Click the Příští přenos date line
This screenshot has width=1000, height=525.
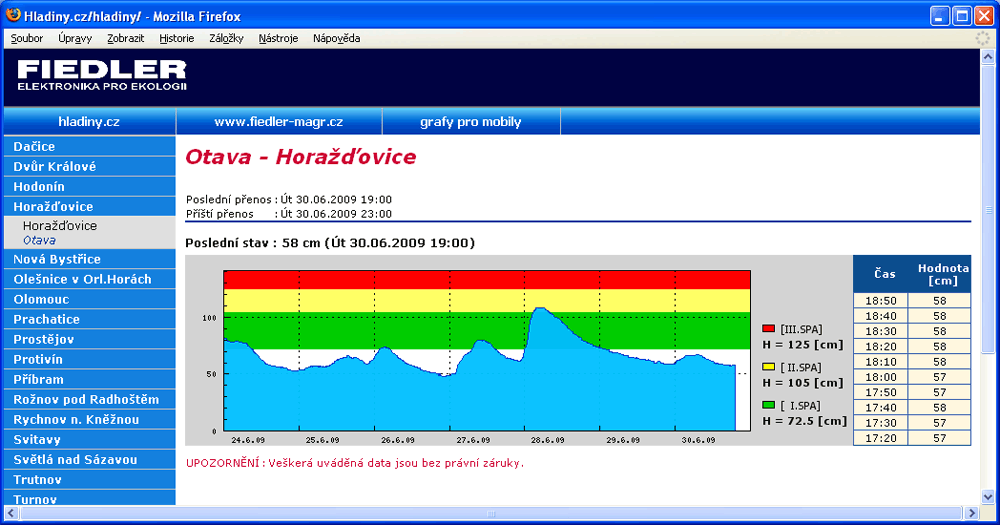[289, 214]
